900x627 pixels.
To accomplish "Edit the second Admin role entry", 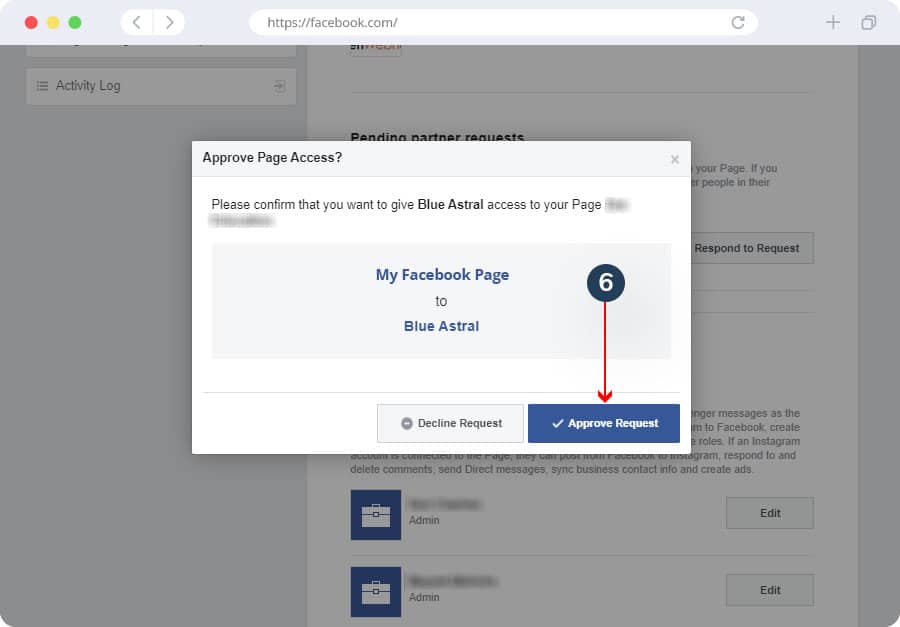I will pyautogui.click(x=770, y=590).
